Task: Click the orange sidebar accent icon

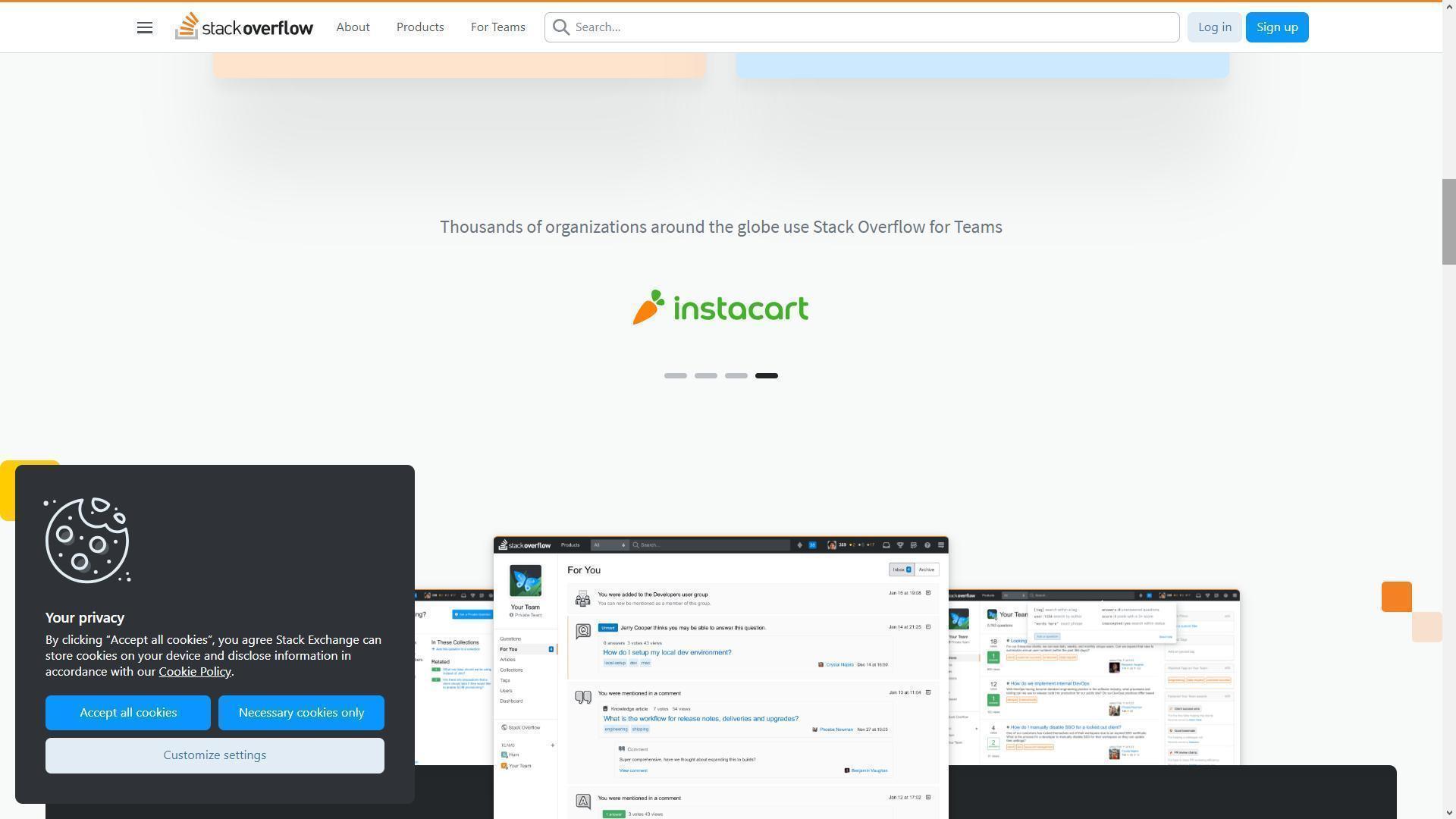Action: (1397, 596)
